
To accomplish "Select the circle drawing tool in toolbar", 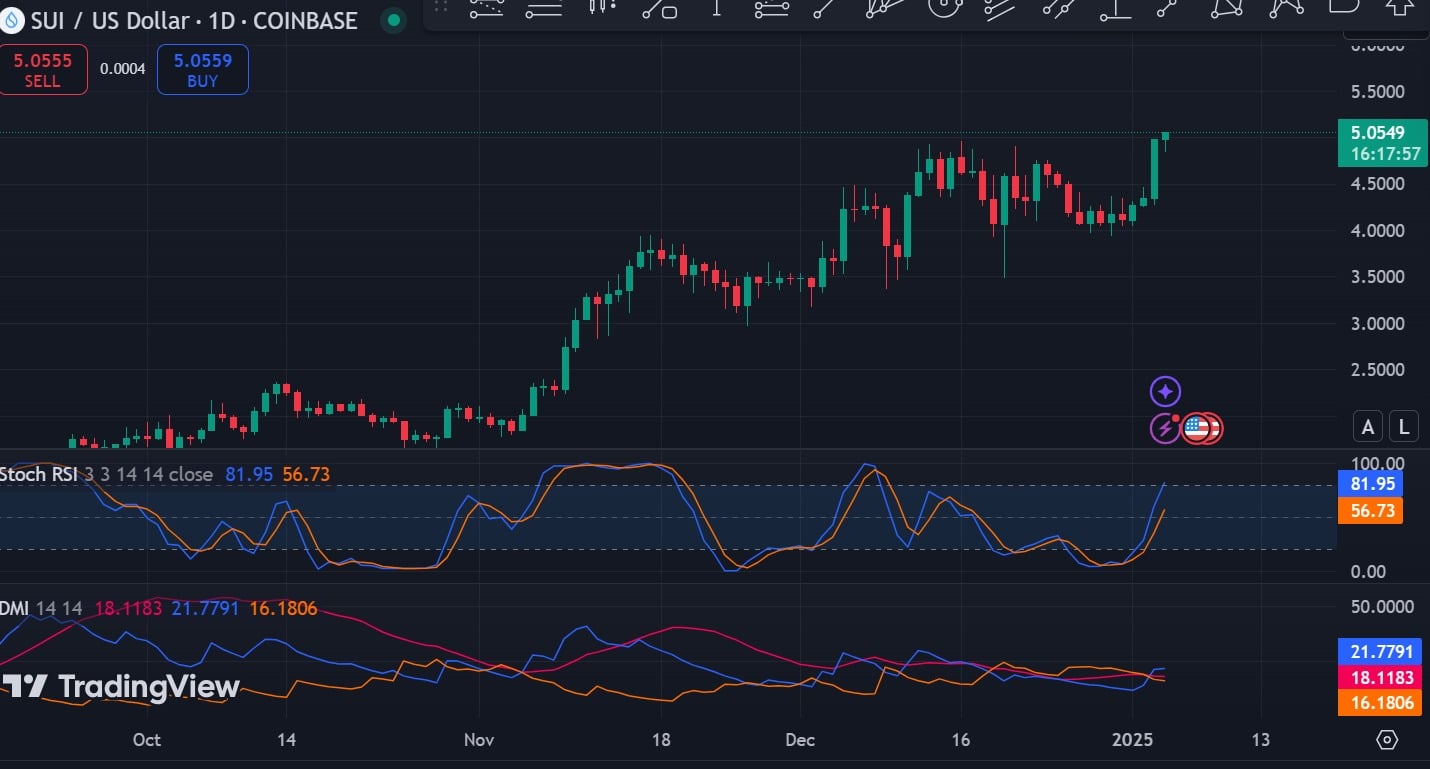I will click(941, 8).
